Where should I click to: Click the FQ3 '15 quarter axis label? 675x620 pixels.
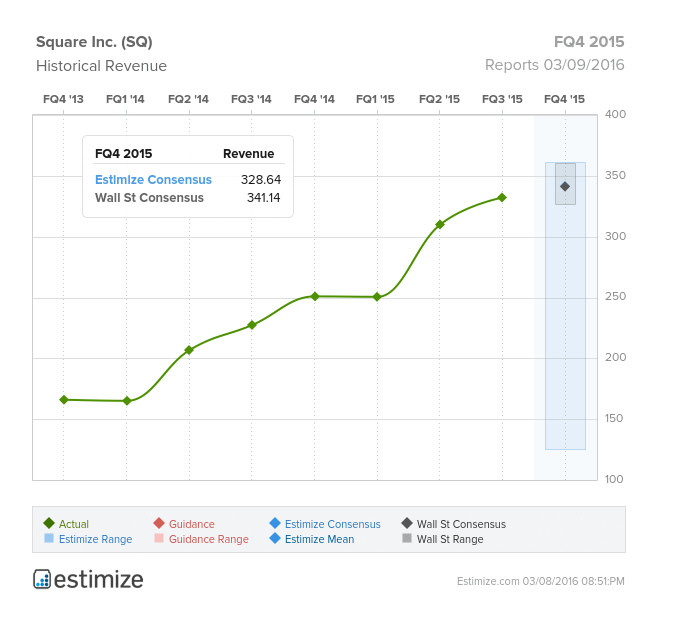coord(502,99)
